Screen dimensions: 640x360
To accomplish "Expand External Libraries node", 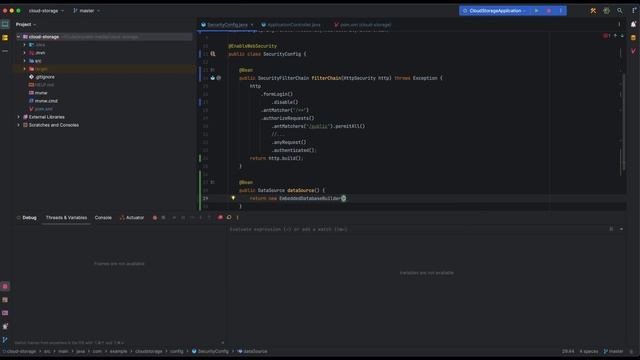I will tap(18, 117).
